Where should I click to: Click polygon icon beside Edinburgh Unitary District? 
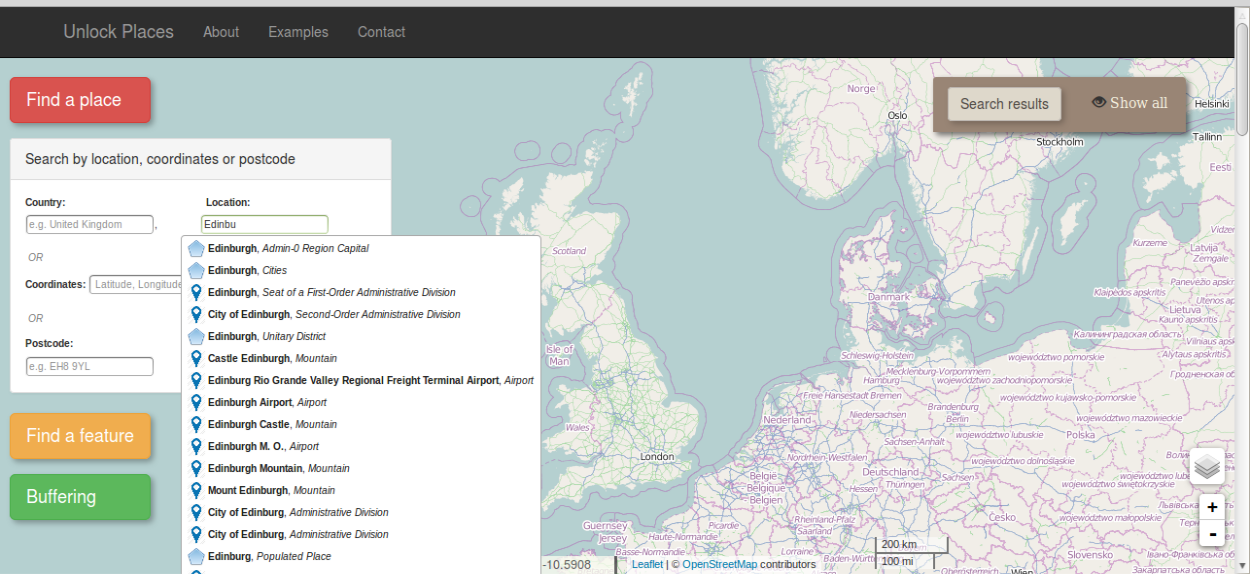pos(196,337)
